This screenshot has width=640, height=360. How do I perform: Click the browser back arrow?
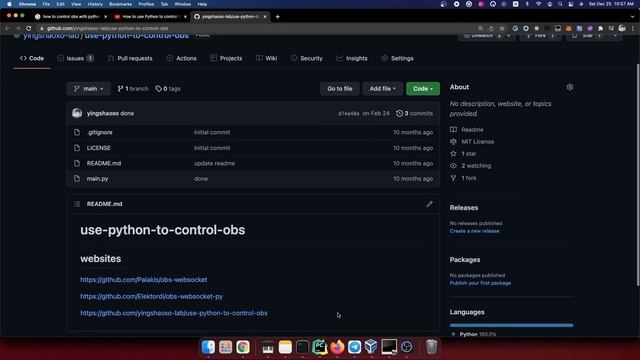coord(7,28)
